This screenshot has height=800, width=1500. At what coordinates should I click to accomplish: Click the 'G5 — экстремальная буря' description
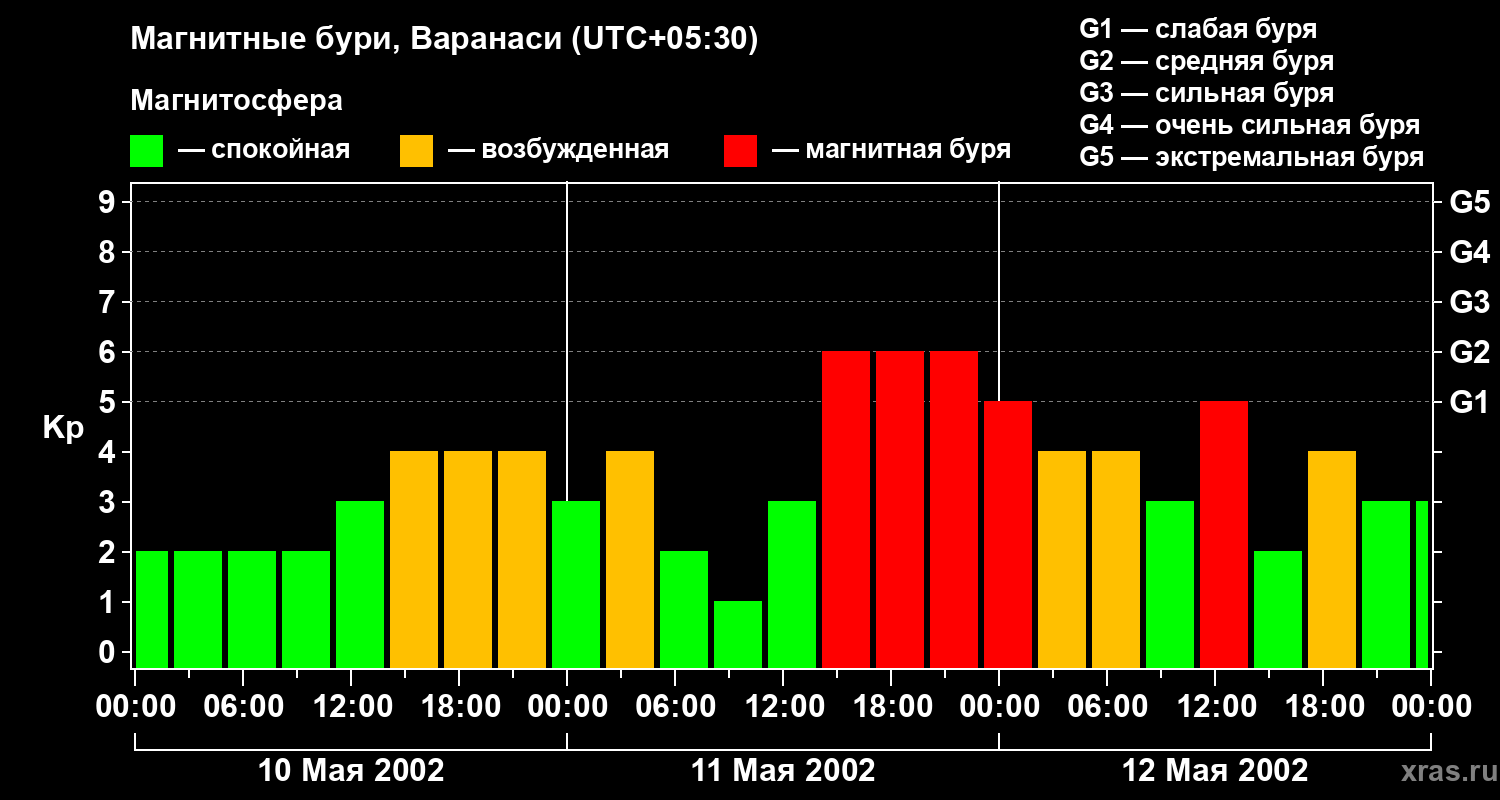tap(1251, 157)
